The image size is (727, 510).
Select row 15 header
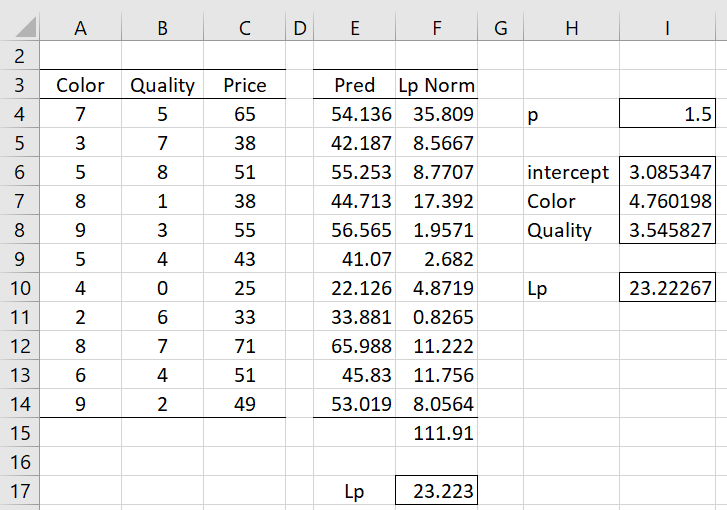[19, 433]
